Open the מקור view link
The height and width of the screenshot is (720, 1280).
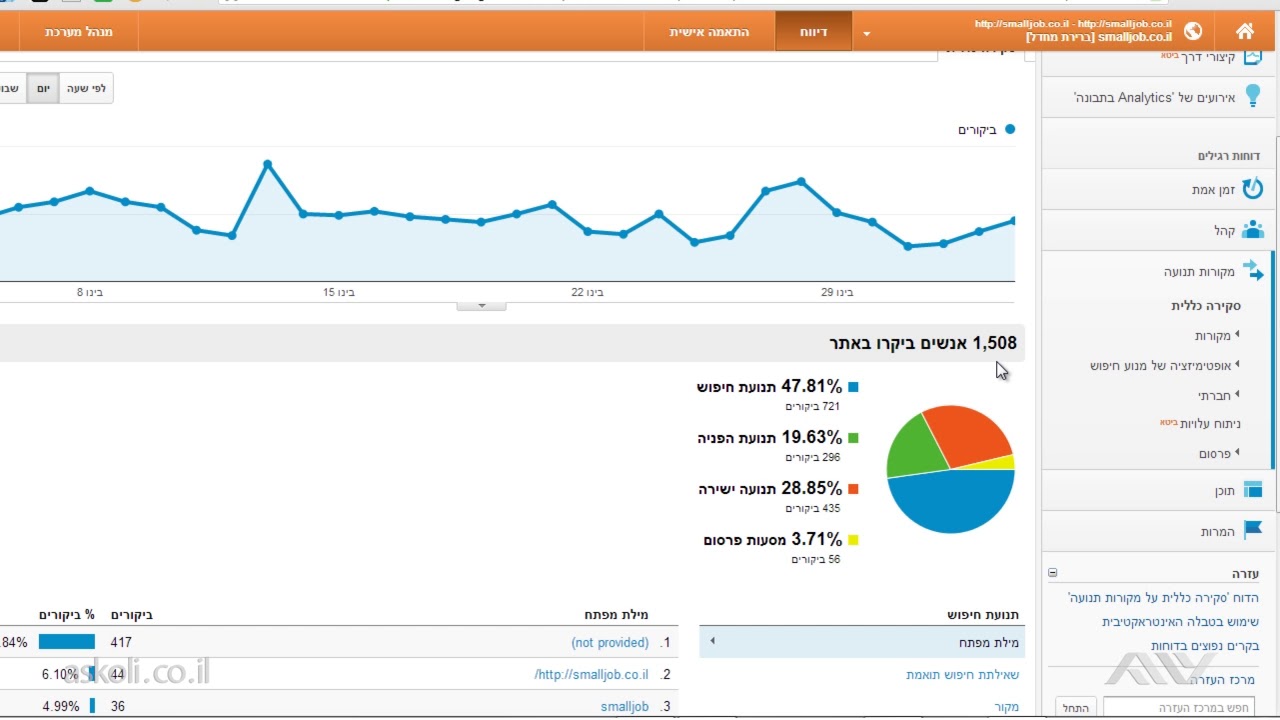[1007, 707]
